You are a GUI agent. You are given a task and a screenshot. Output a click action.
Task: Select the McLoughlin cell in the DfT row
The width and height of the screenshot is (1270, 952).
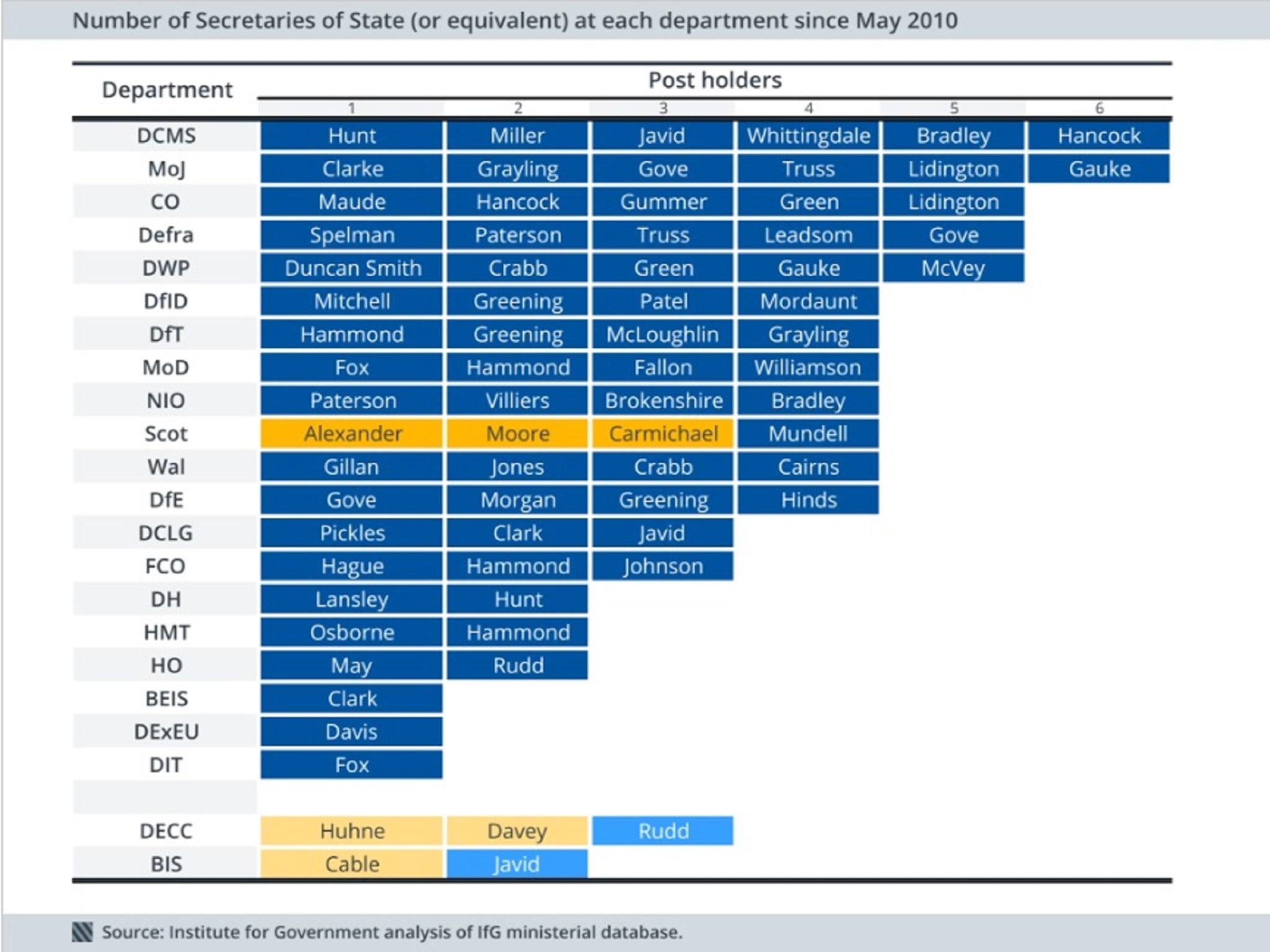[662, 335]
